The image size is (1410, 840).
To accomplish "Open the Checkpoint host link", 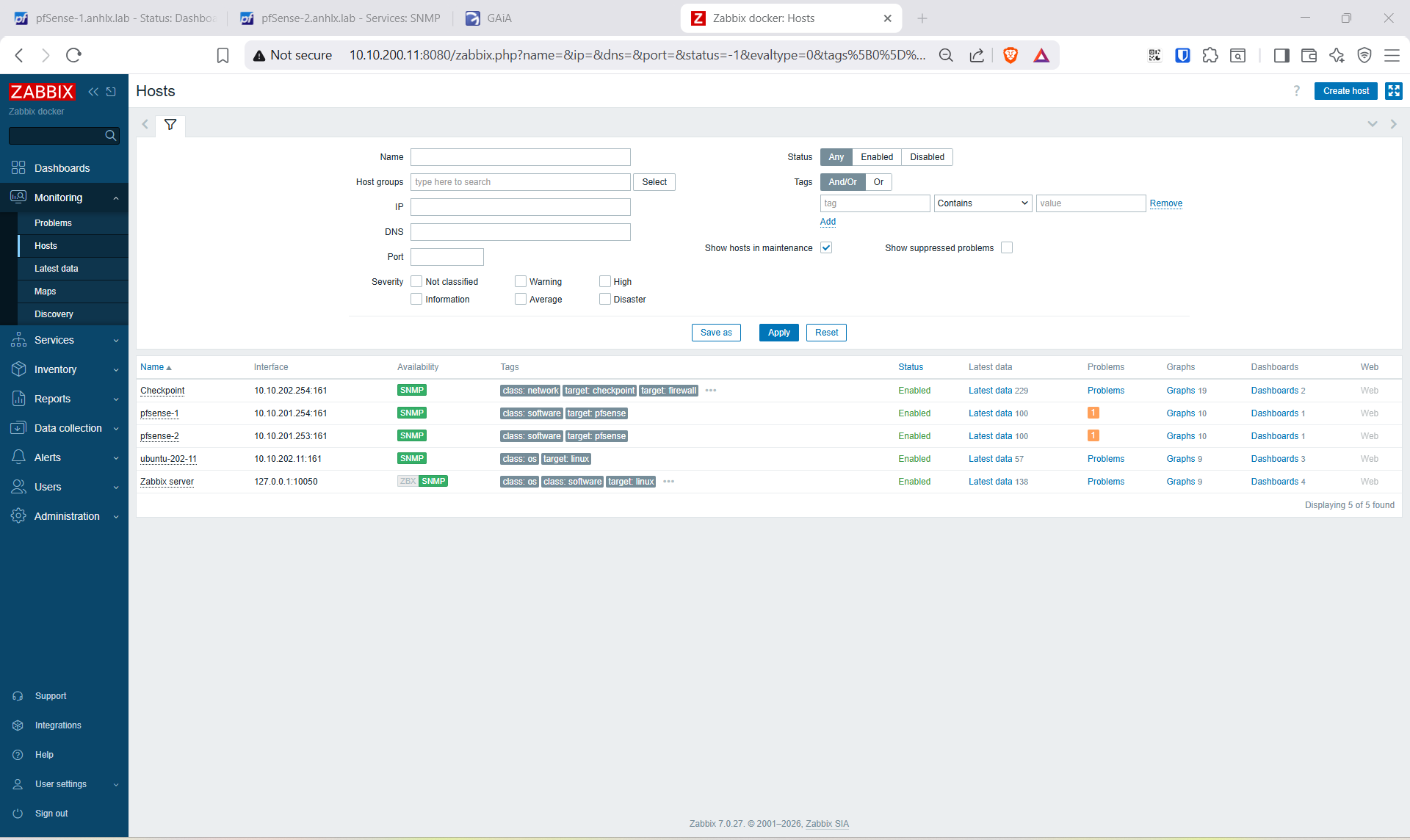I will (x=162, y=391).
